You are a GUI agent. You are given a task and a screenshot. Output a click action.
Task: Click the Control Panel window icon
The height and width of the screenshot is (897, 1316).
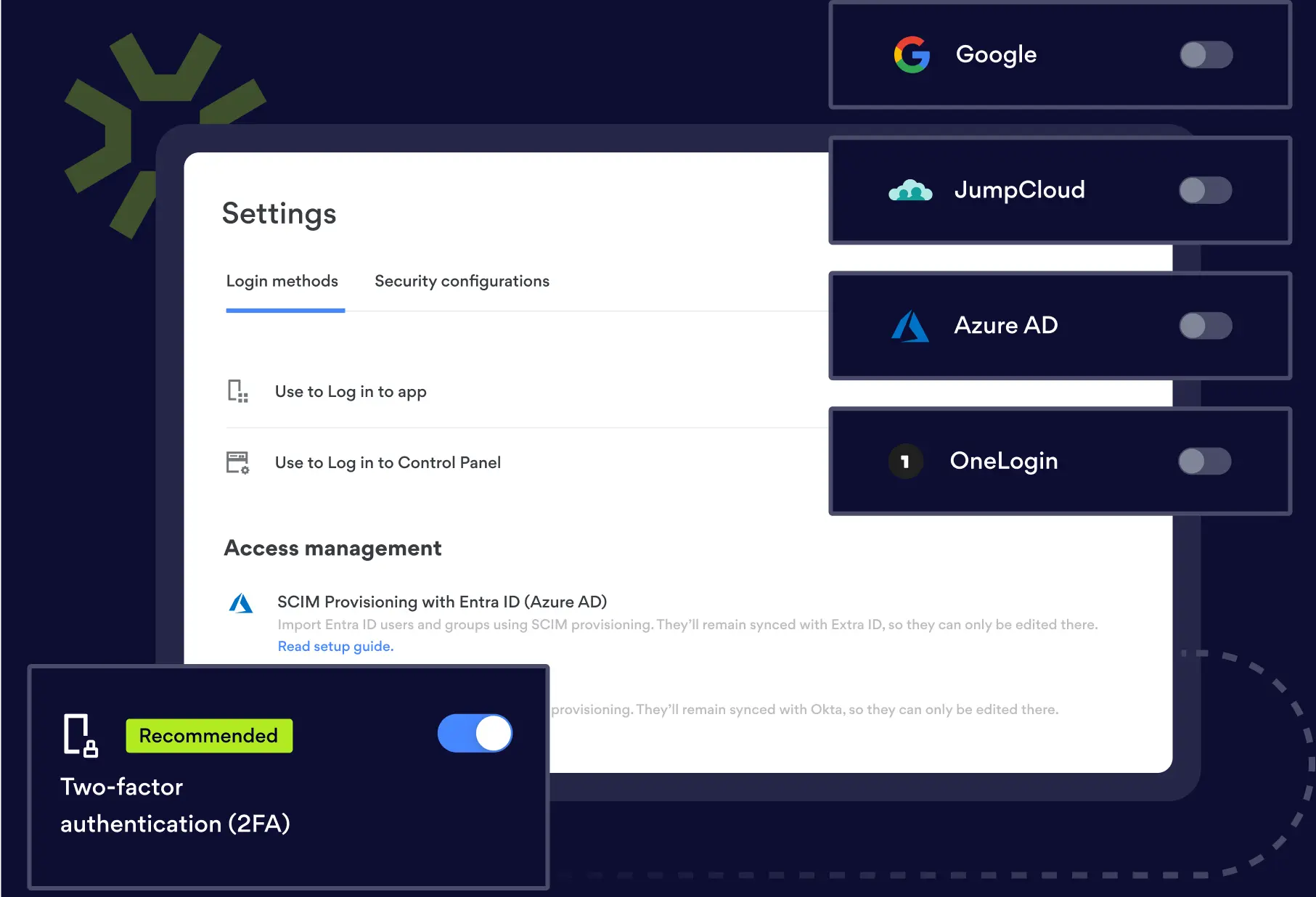click(237, 462)
